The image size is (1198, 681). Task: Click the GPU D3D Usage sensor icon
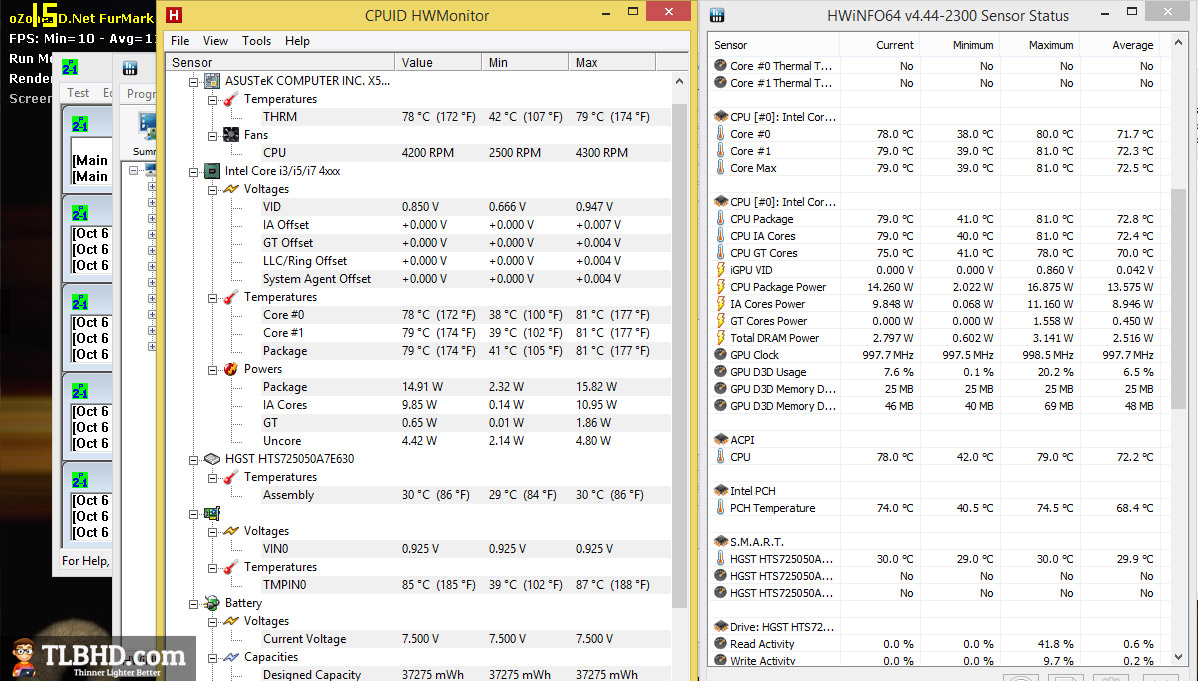coord(720,371)
